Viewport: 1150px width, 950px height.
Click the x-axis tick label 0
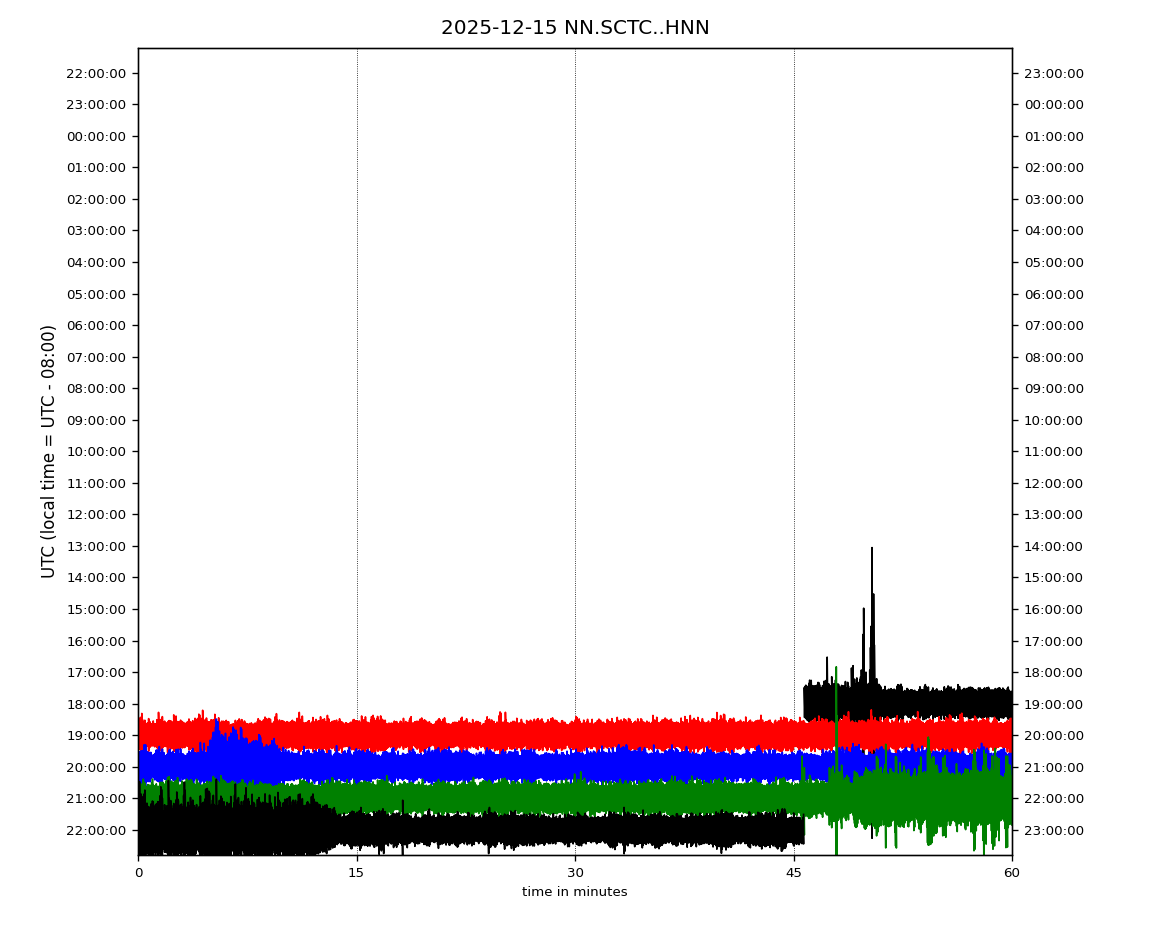[138, 873]
